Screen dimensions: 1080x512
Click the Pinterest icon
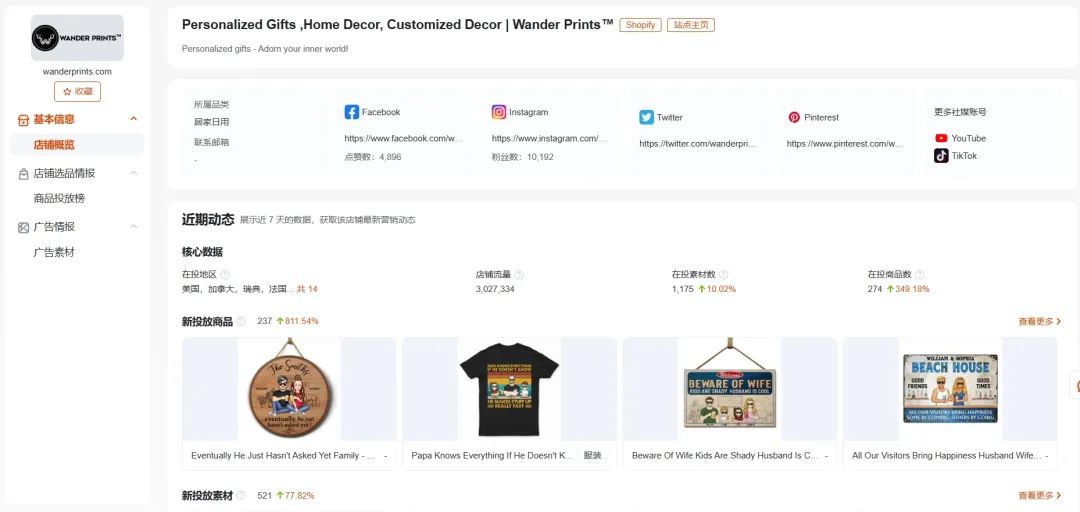coord(794,117)
